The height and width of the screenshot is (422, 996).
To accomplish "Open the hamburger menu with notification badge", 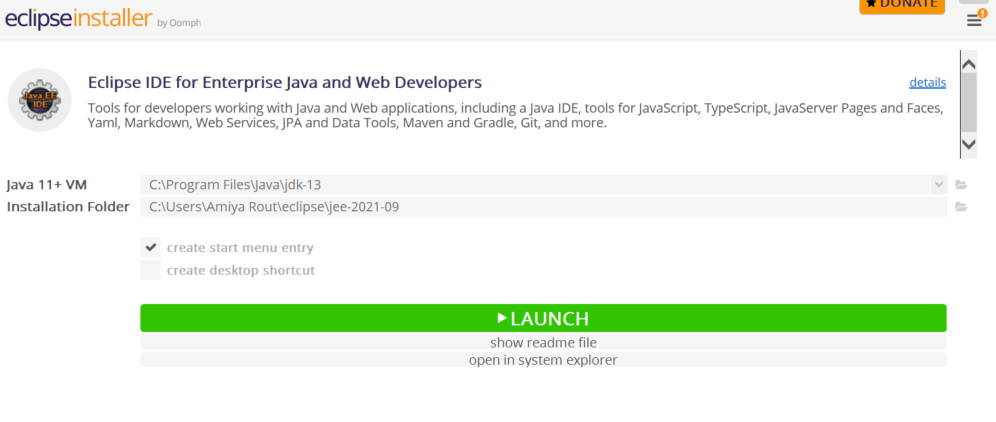I will (x=976, y=19).
